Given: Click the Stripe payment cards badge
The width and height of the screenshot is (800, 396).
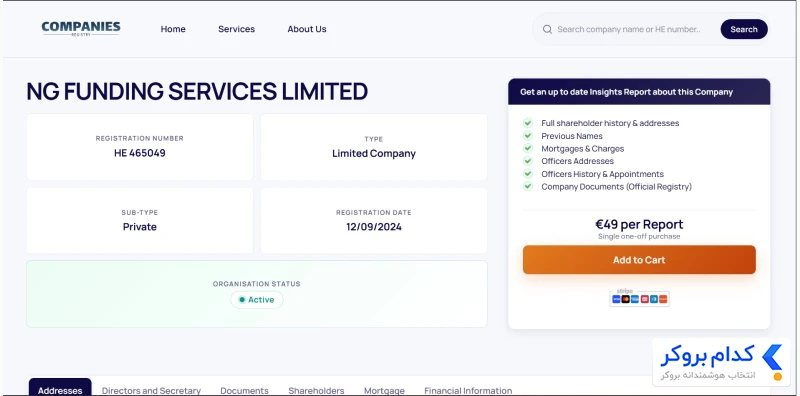Looking at the screenshot, I should point(639,298).
